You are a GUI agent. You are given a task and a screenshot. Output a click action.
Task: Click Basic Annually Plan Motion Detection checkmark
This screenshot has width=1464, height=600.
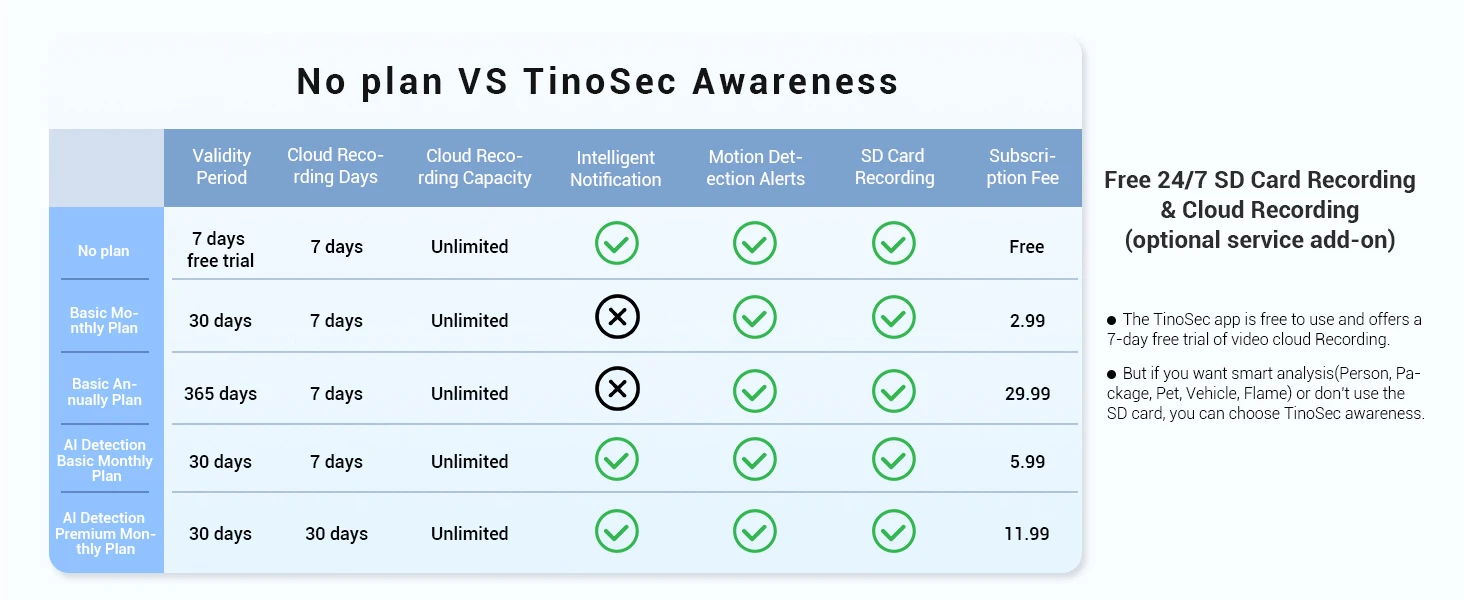point(755,392)
